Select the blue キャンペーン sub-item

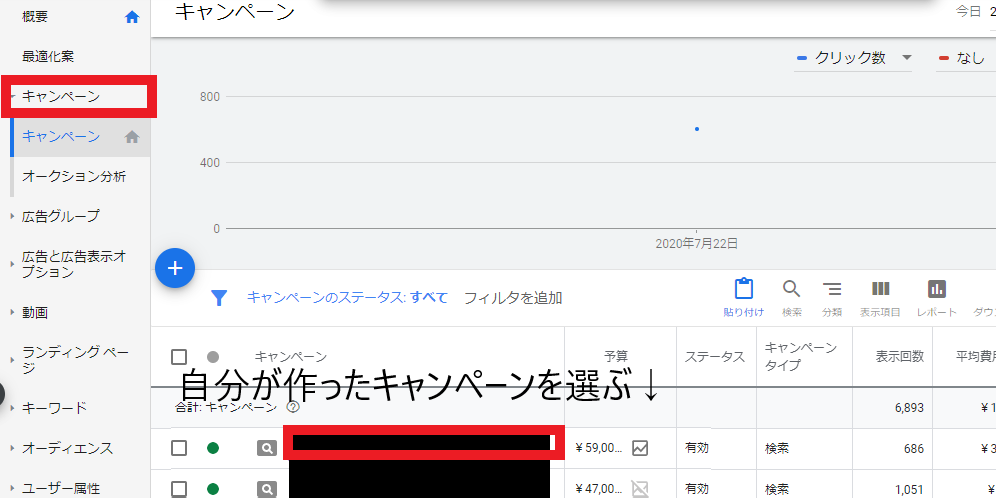coord(61,136)
